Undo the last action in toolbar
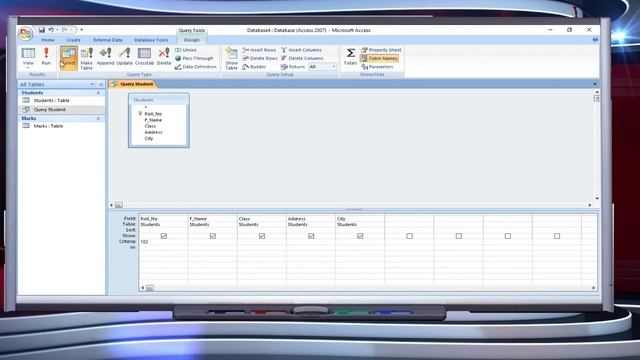 [51, 30]
